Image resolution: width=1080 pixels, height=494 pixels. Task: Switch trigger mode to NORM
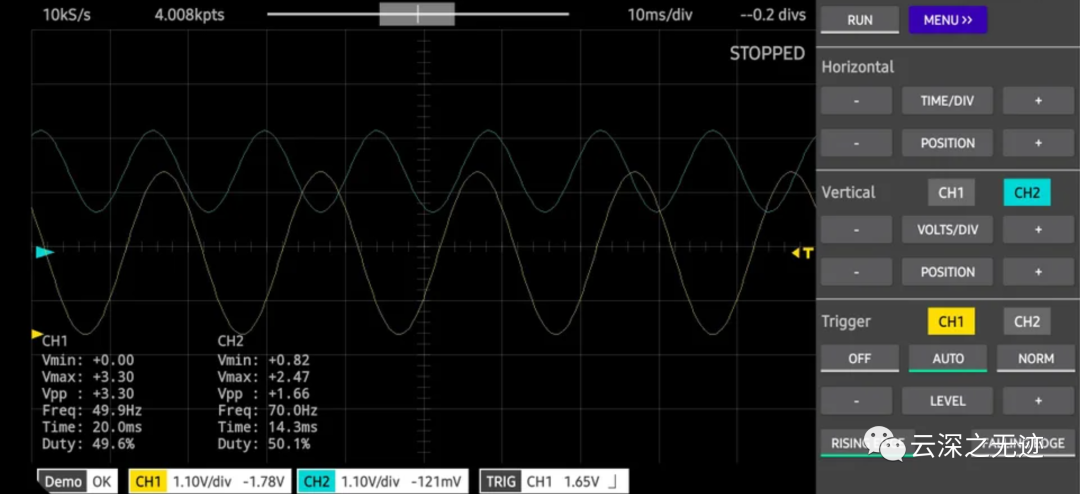(1036, 358)
